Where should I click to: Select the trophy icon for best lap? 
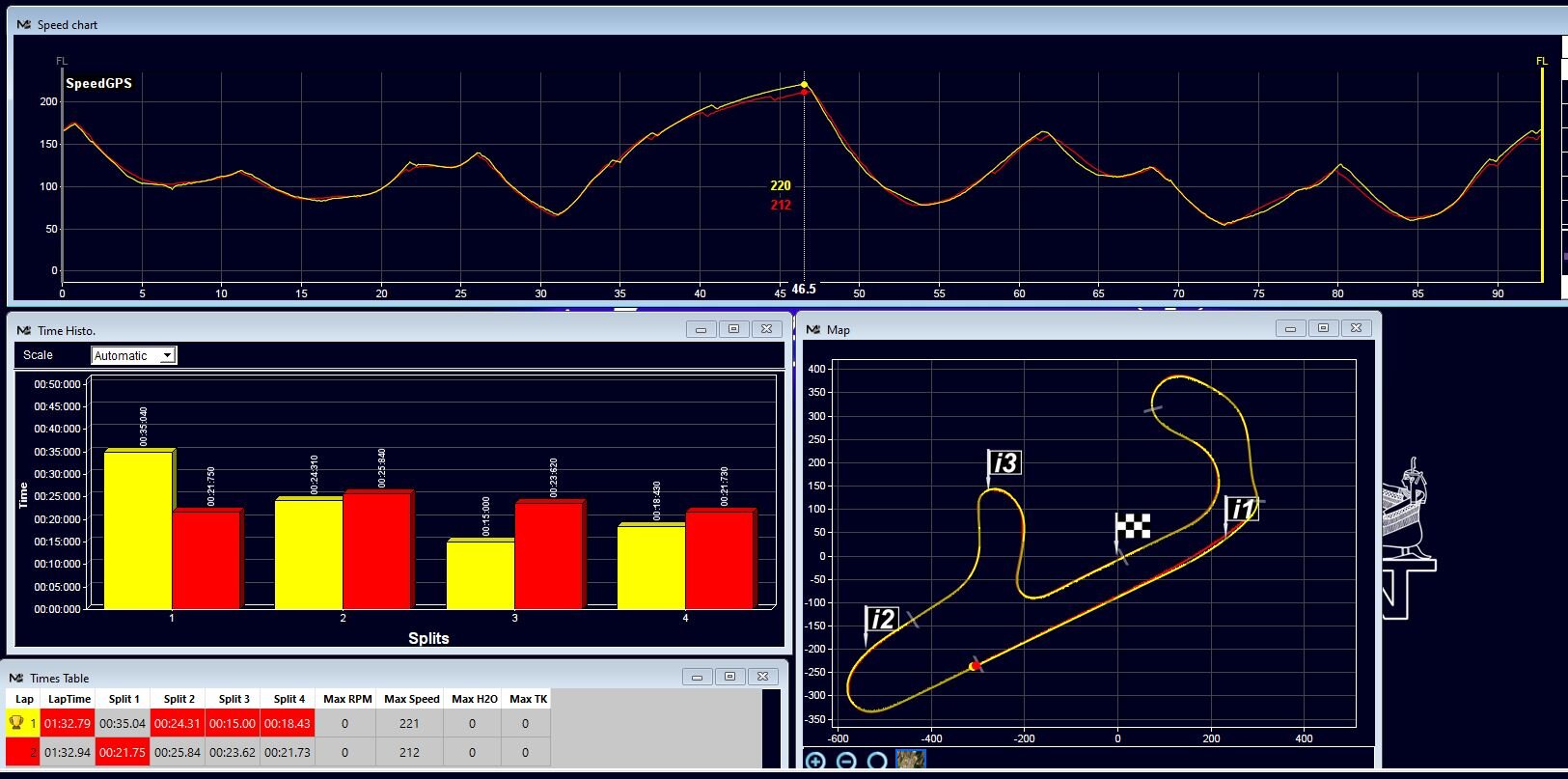[x=16, y=723]
